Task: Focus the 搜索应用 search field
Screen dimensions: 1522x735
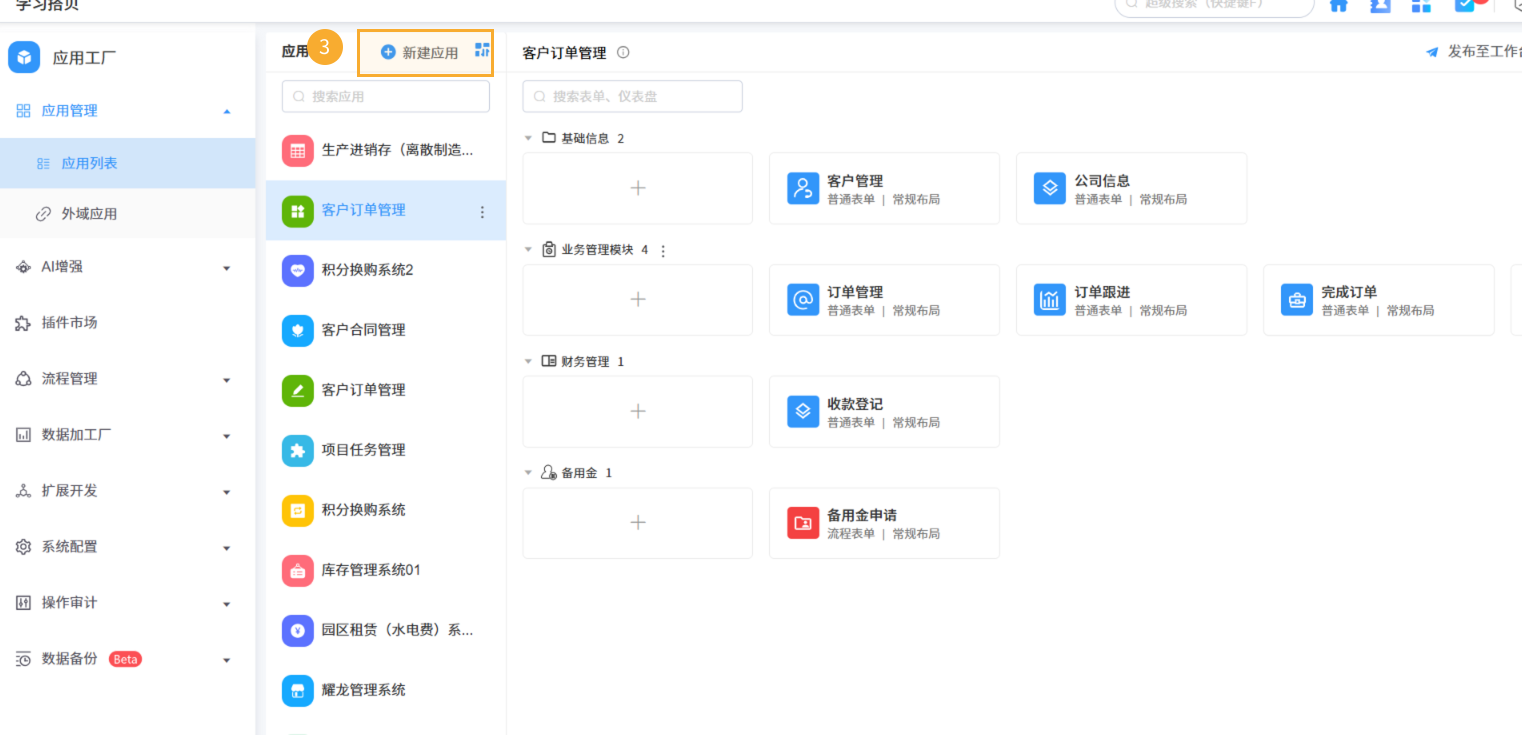Action: point(386,97)
